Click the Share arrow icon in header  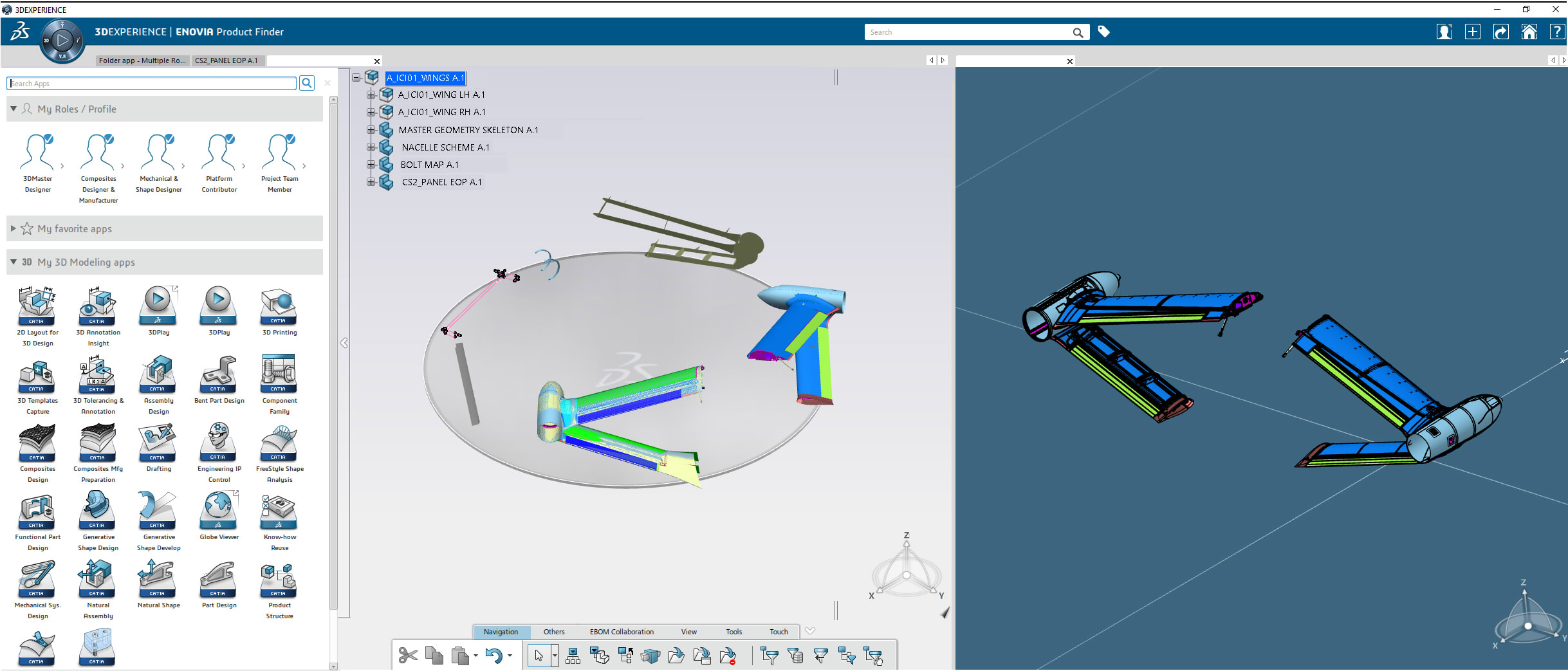(1501, 32)
